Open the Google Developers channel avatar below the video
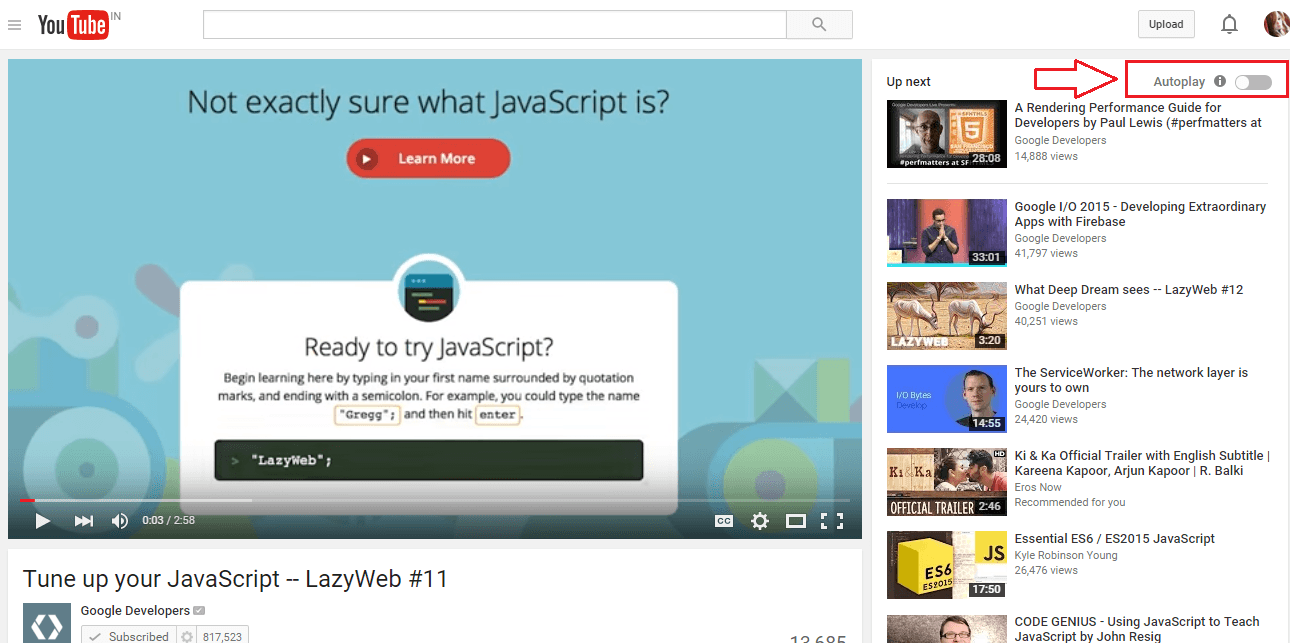 47,623
